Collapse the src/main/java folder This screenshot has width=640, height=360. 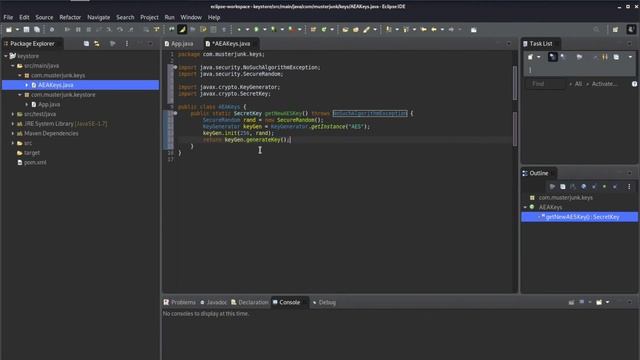[13, 66]
